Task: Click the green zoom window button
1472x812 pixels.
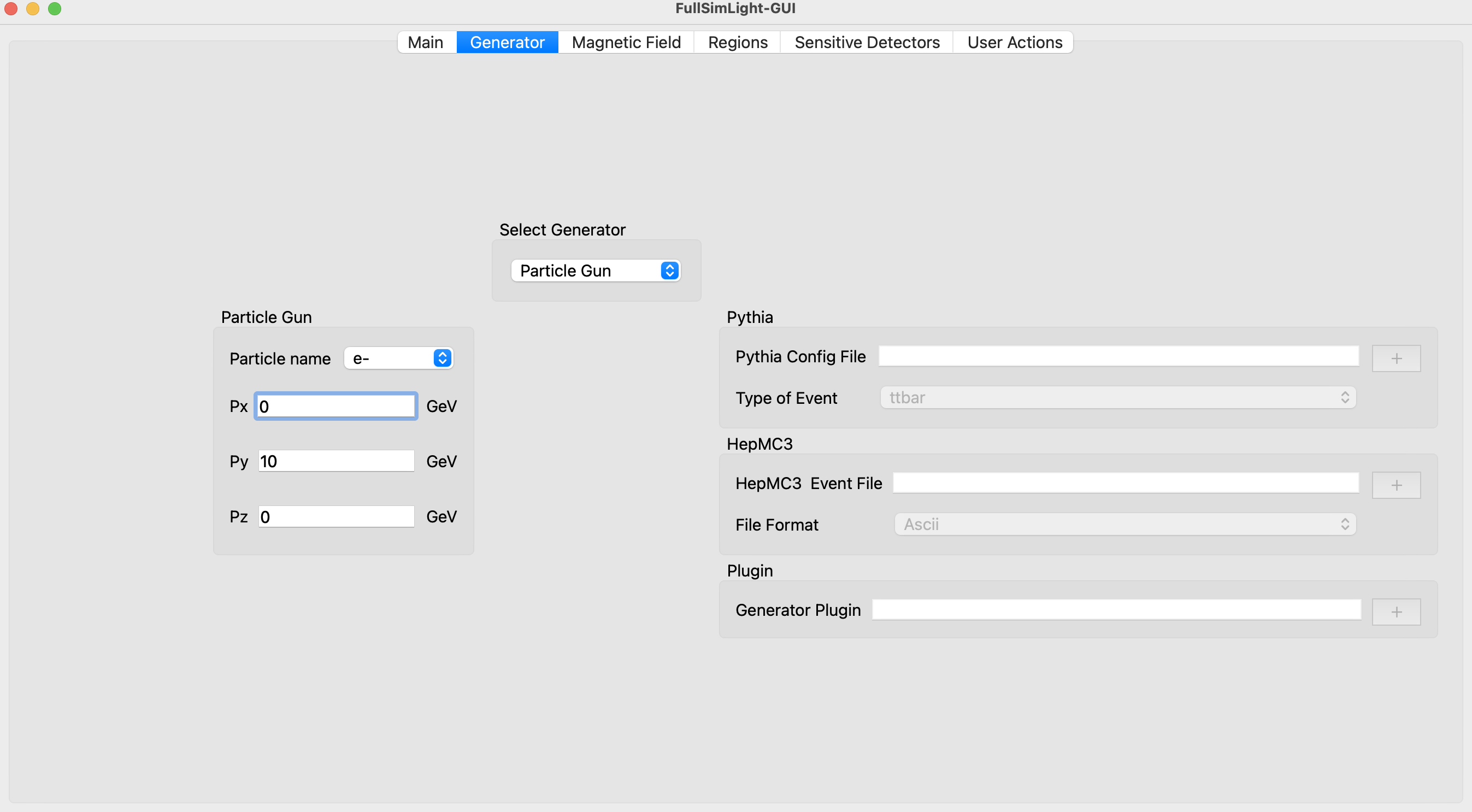Action: tap(54, 9)
